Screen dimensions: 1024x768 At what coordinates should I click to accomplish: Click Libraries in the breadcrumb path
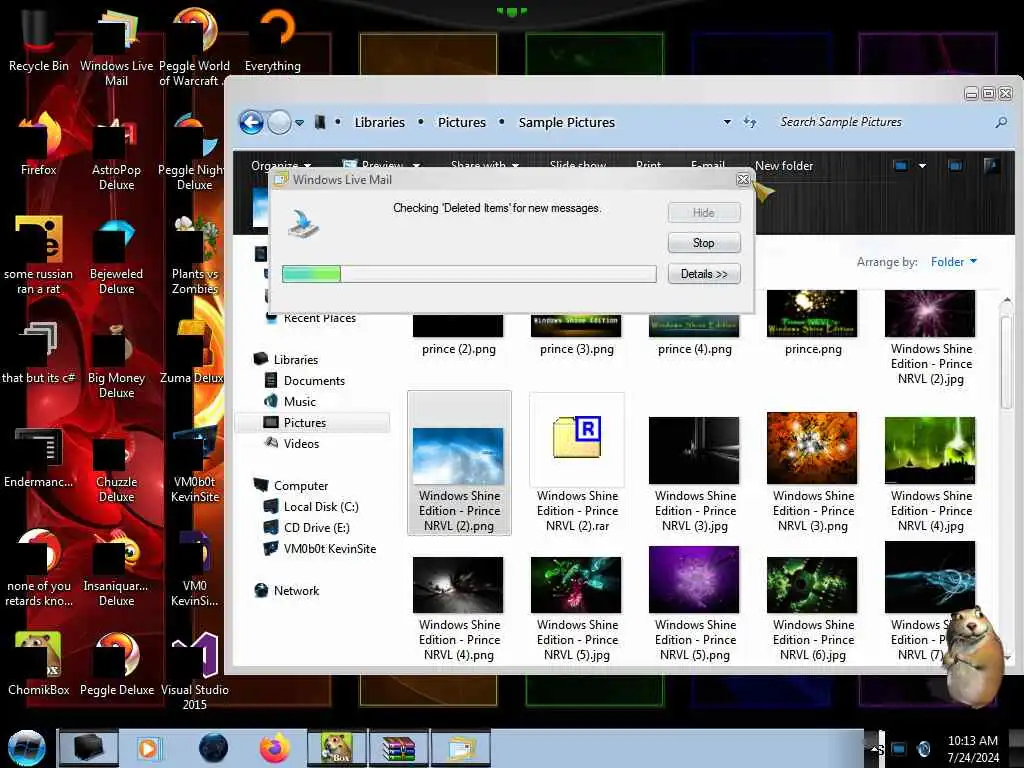pos(379,122)
